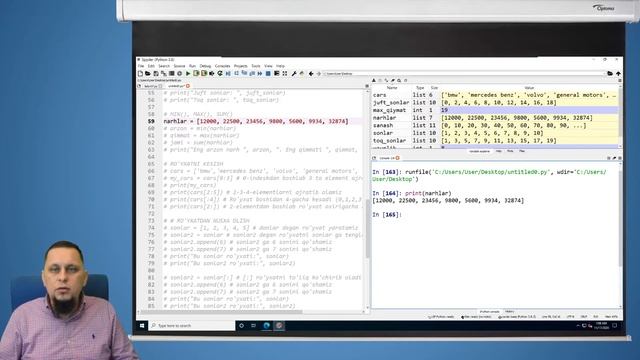Open the Tools menu
Viewport: 640px width, 360px height.
pos(256,66)
